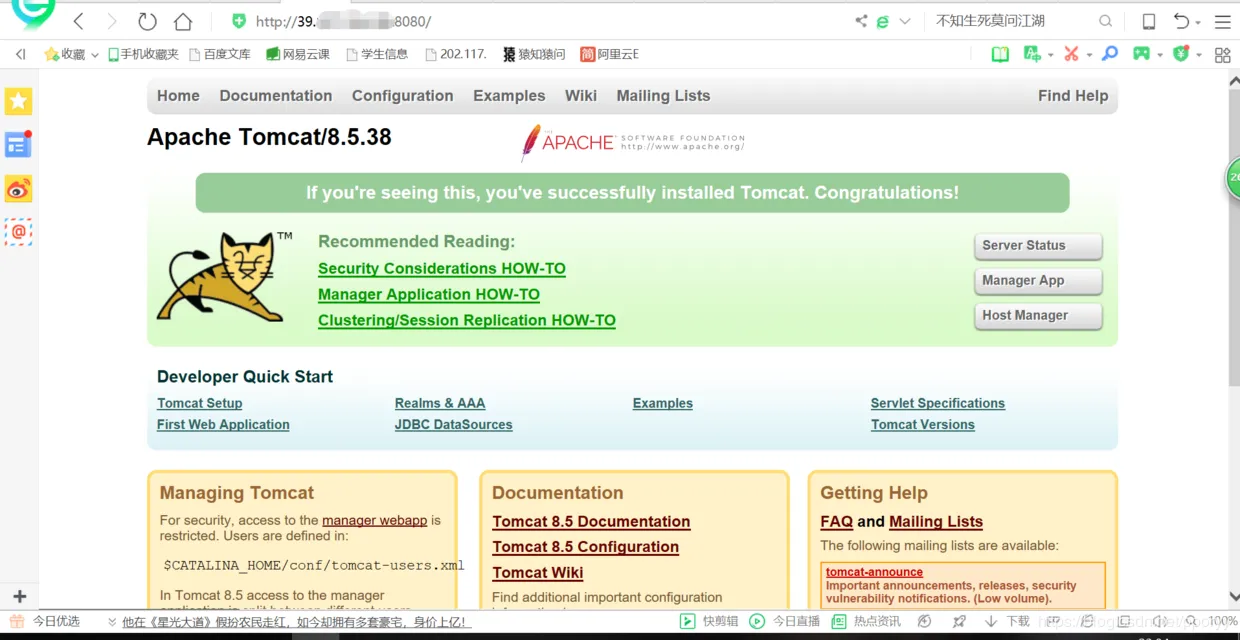1240x640 pixels.
Task: Open Clustering/Session Replication HOW-TO link
Action: coord(467,320)
